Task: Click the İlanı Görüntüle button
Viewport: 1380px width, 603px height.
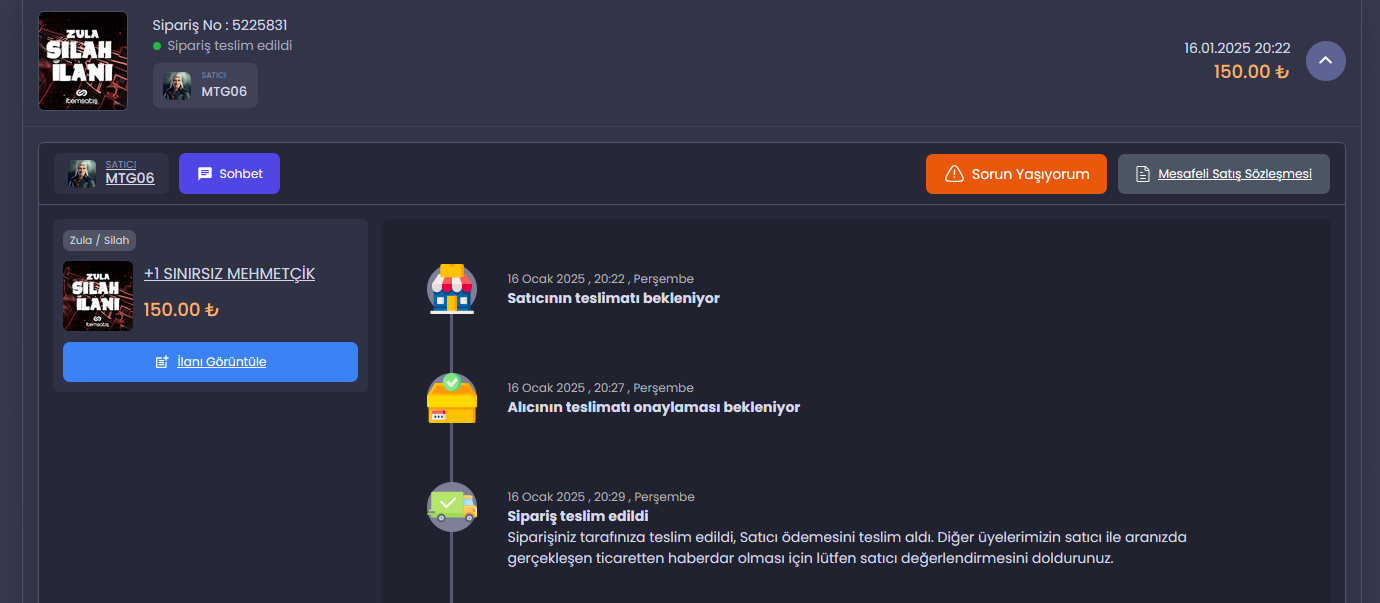Action: [210, 362]
